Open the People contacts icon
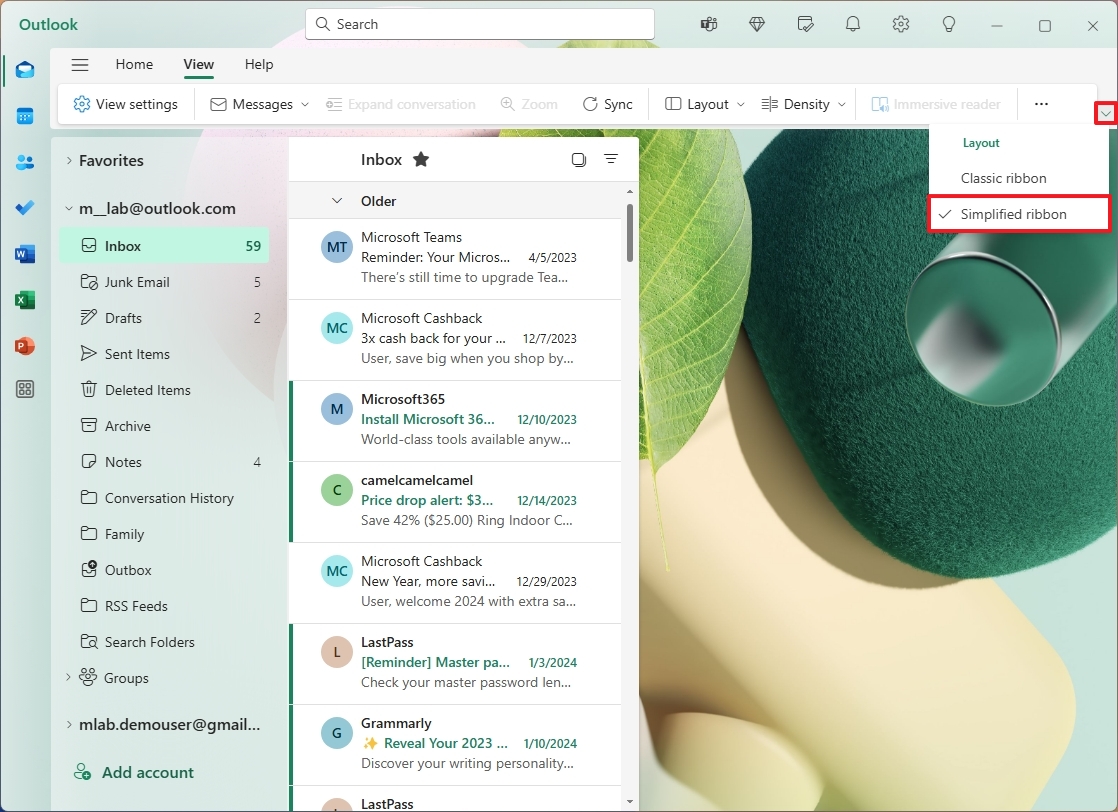 tap(25, 163)
